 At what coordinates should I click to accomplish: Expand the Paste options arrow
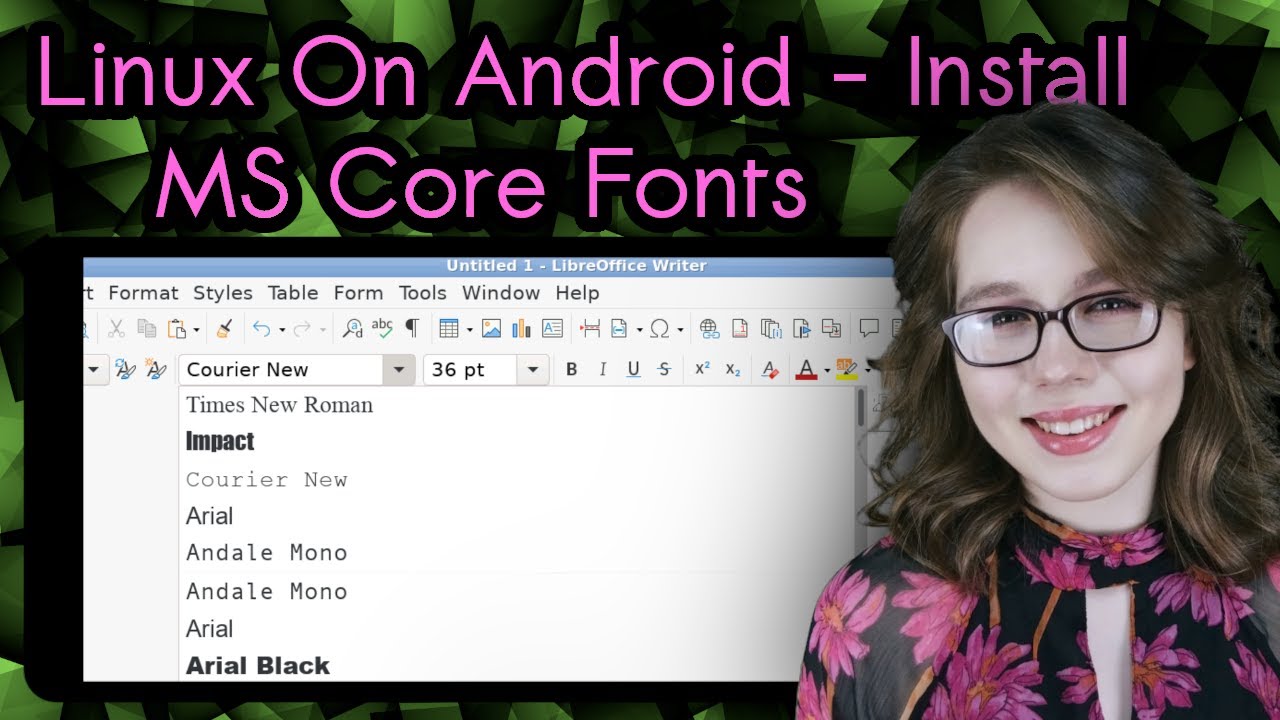pos(196,329)
